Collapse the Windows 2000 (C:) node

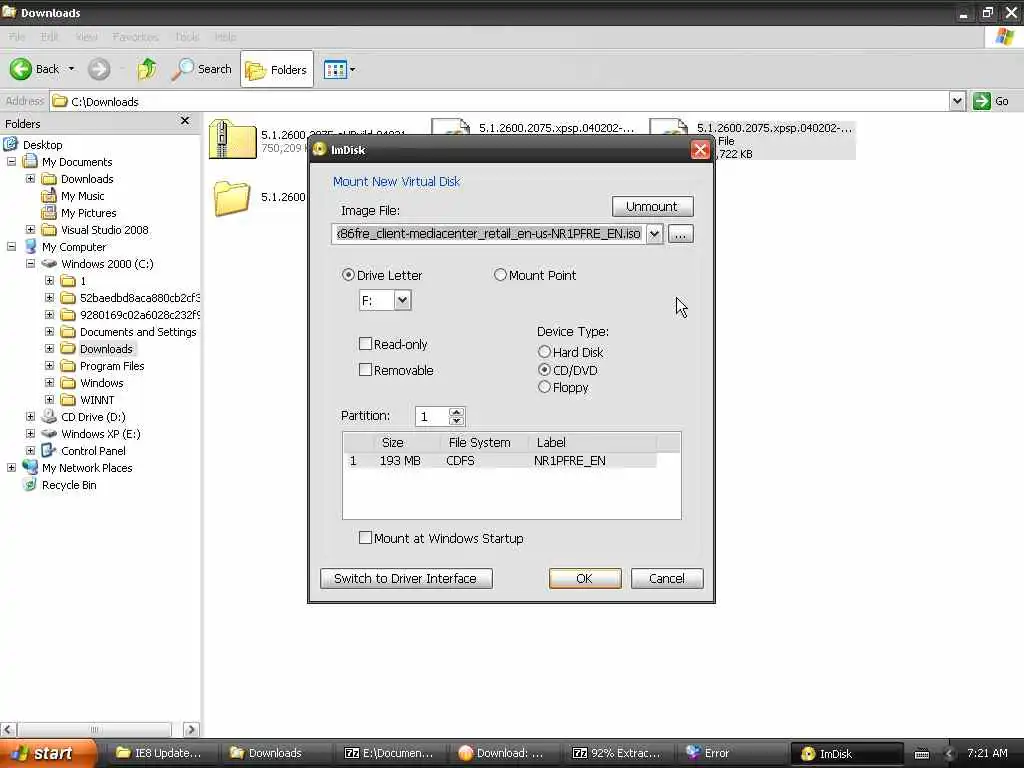[x=31, y=263]
